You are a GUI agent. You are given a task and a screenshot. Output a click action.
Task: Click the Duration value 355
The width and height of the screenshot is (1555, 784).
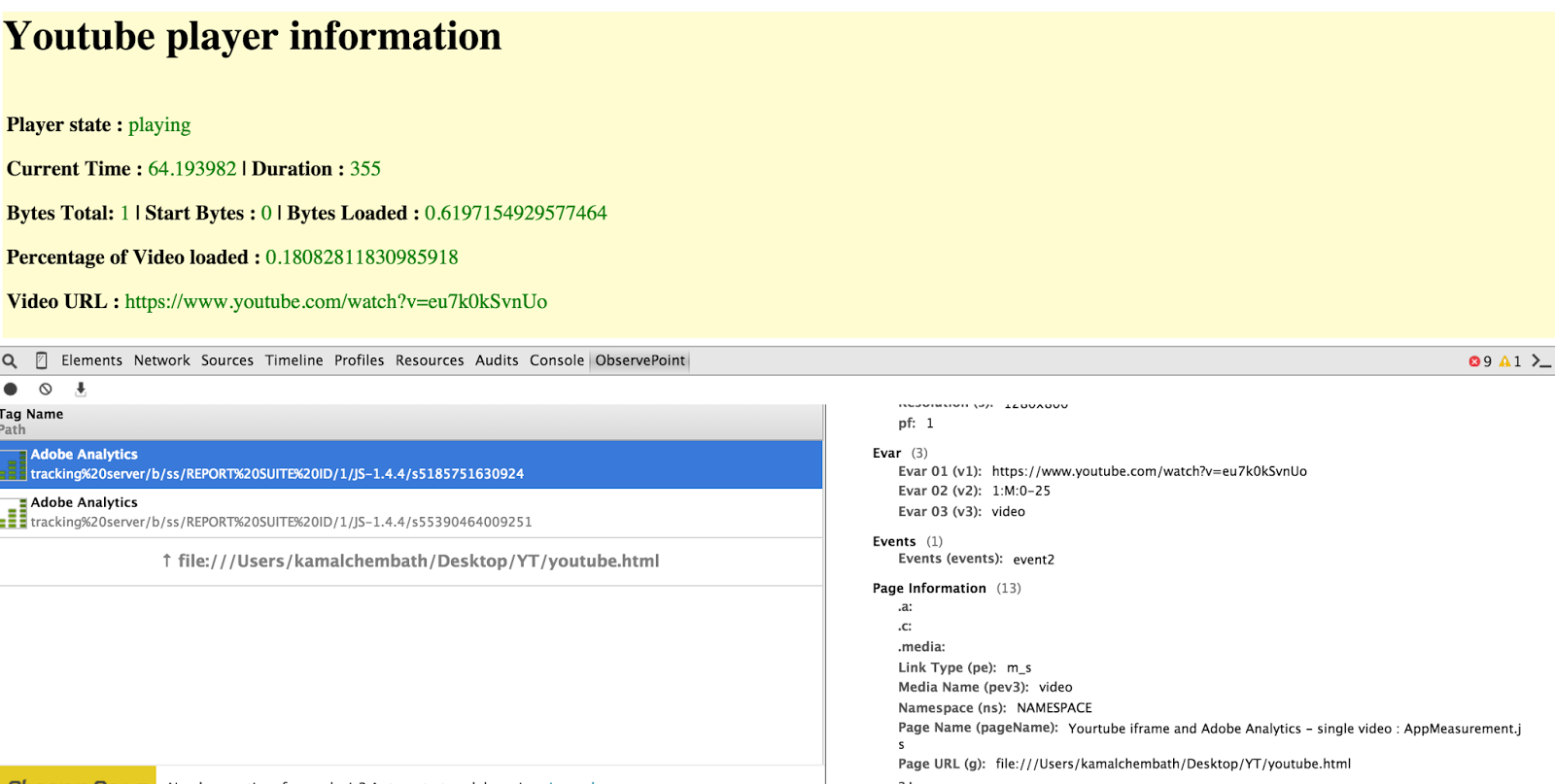coord(365,169)
